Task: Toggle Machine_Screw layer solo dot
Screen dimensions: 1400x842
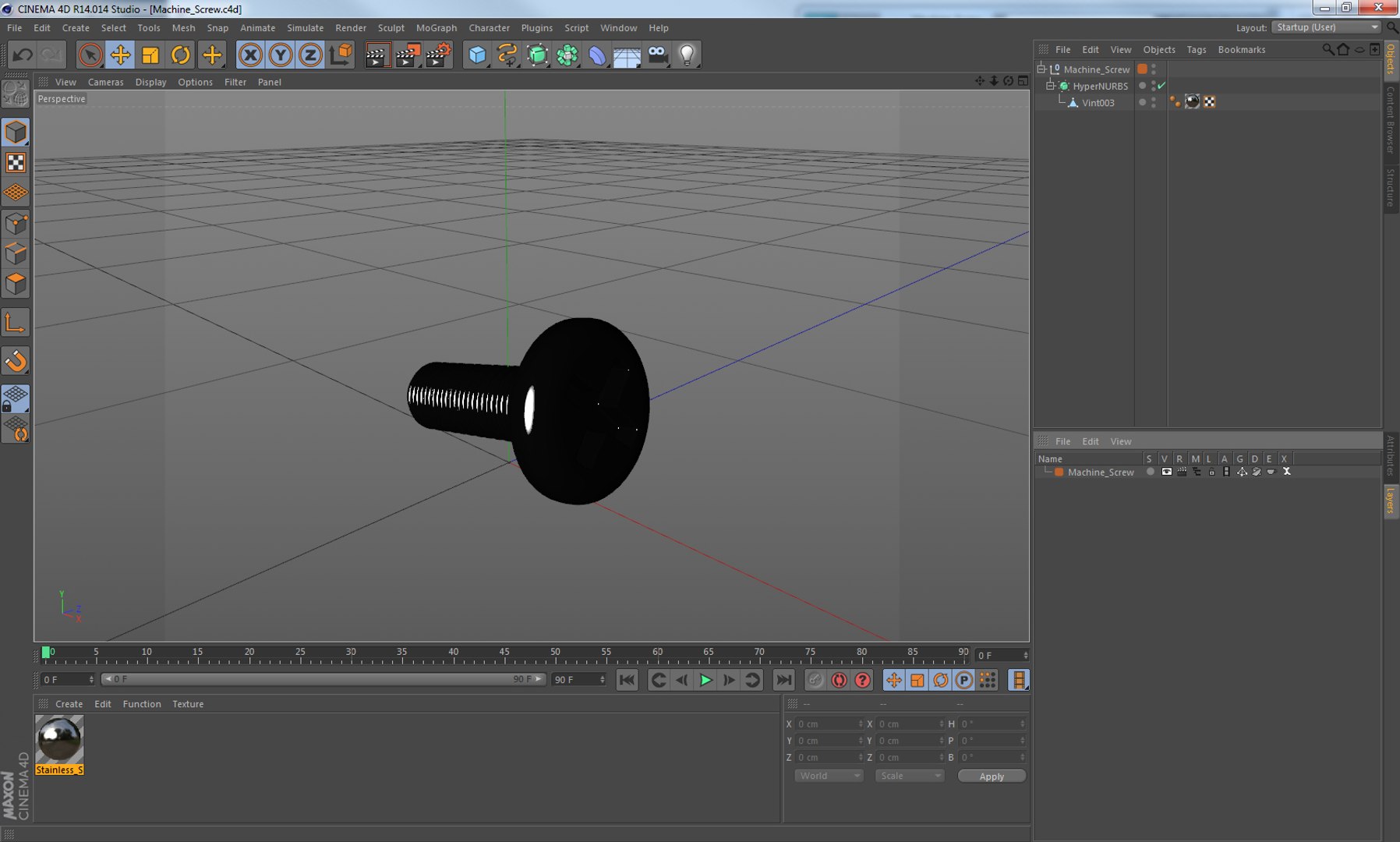Action: pos(1150,472)
